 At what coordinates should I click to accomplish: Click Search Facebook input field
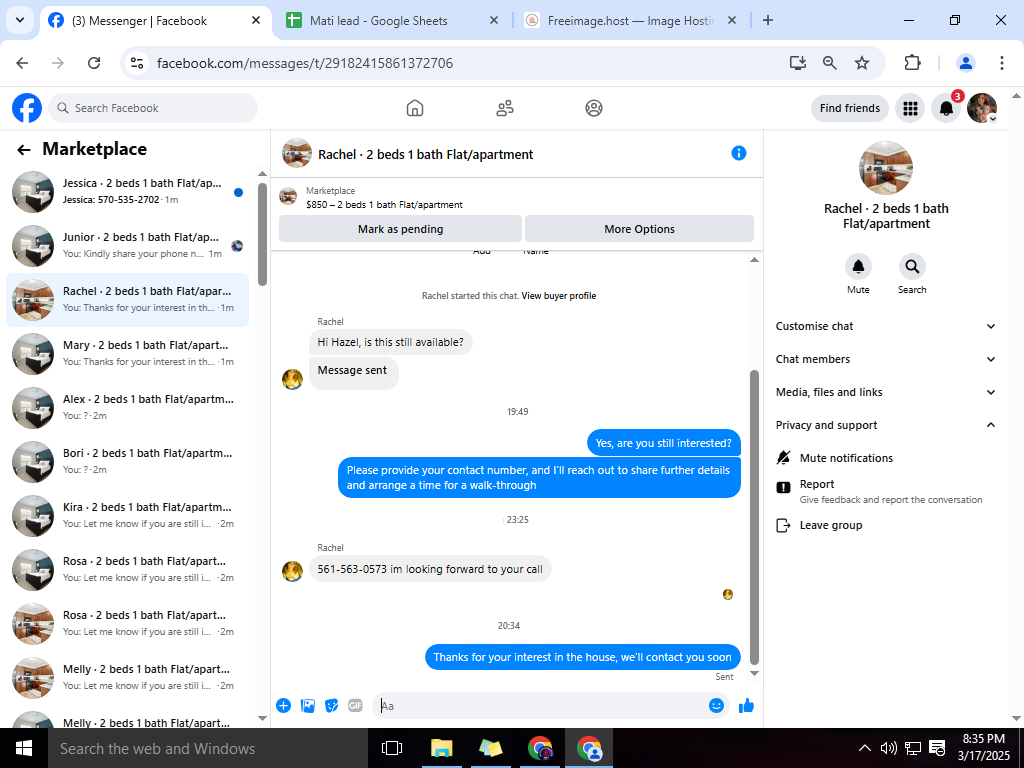coord(153,108)
